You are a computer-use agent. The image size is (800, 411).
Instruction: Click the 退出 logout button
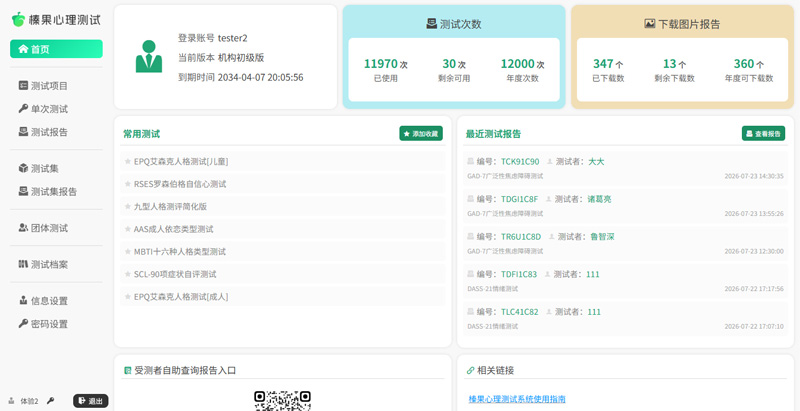91,401
